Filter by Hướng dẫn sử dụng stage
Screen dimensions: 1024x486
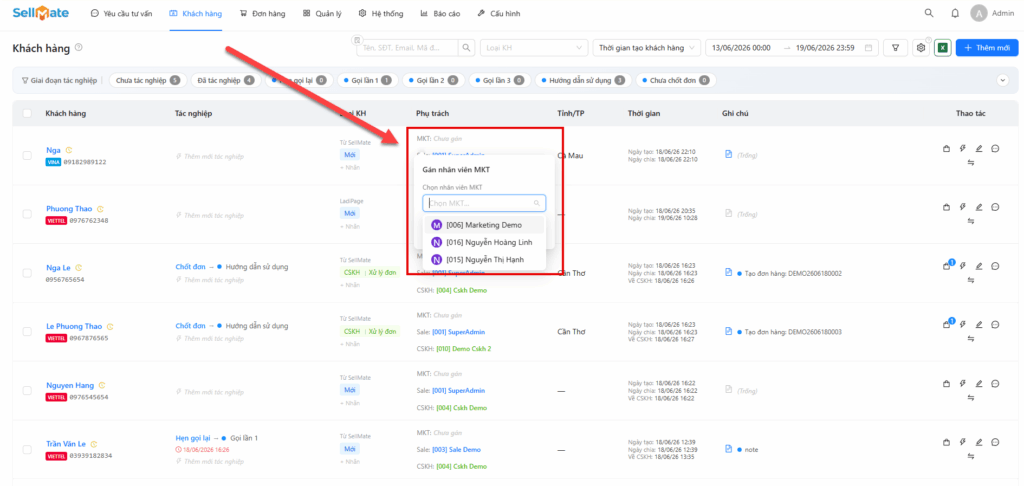point(581,80)
